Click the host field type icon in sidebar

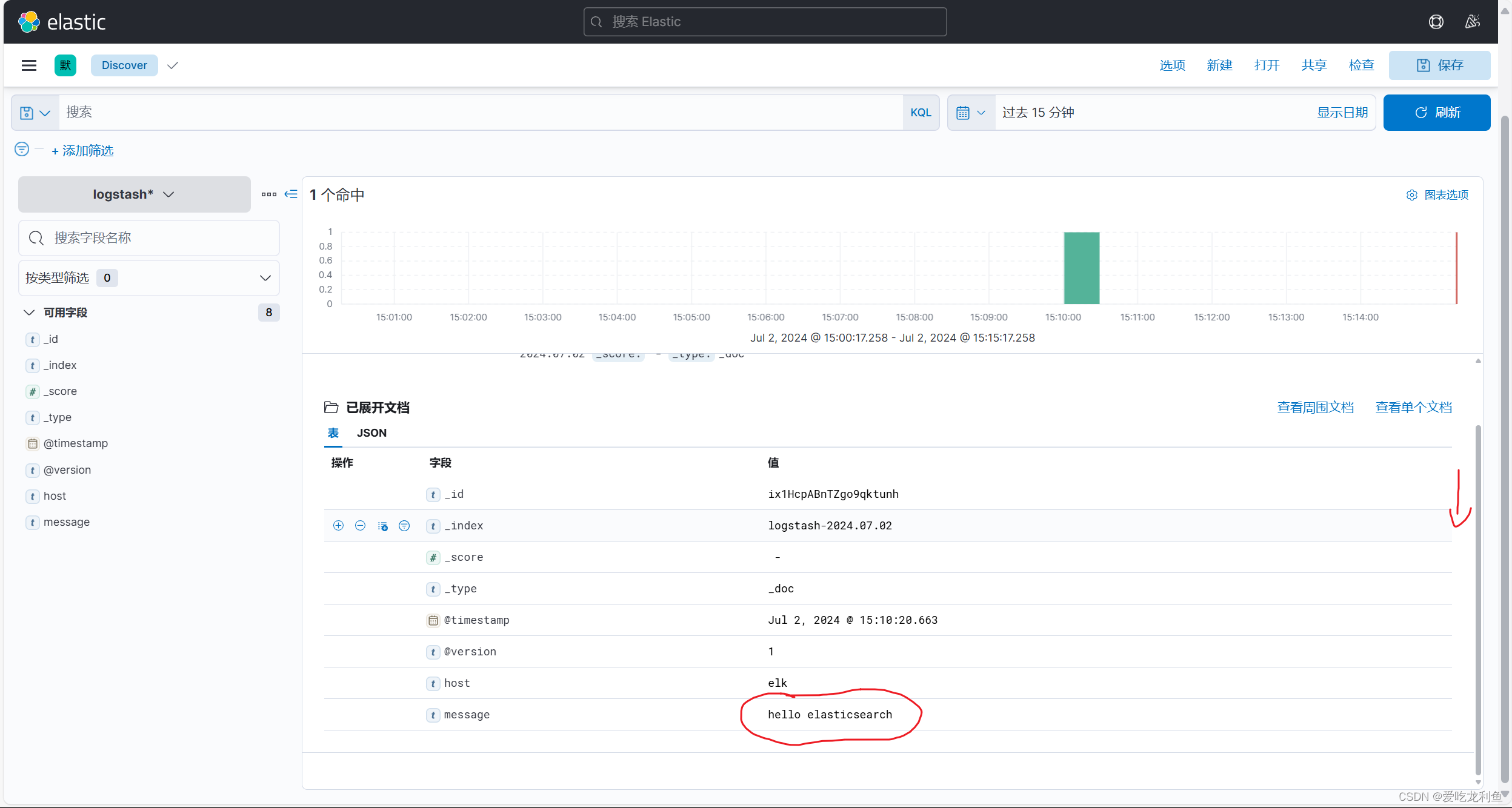(x=33, y=496)
